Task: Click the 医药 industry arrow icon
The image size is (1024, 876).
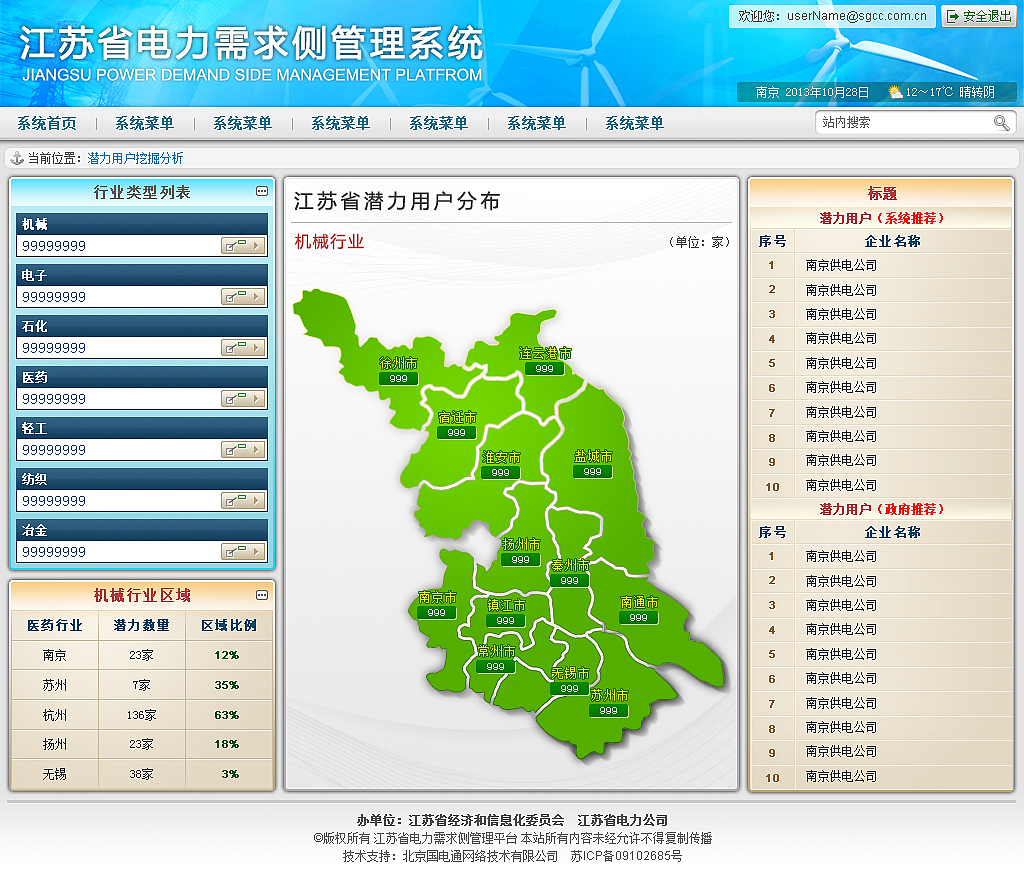Action: [243, 397]
